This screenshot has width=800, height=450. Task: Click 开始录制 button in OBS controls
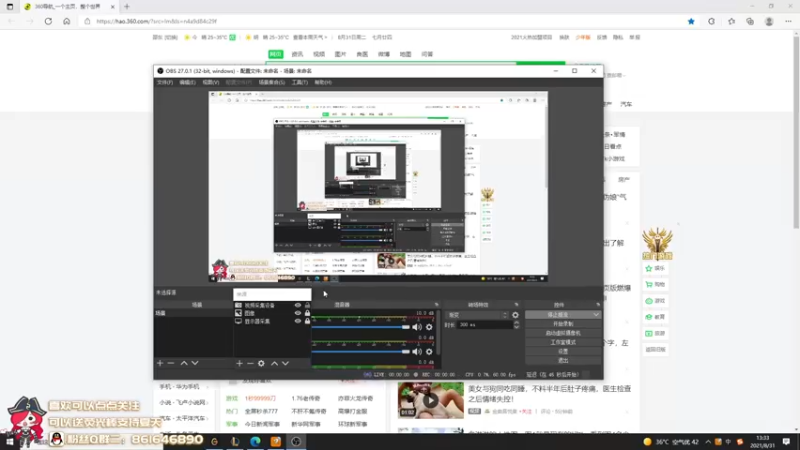(x=563, y=324)
